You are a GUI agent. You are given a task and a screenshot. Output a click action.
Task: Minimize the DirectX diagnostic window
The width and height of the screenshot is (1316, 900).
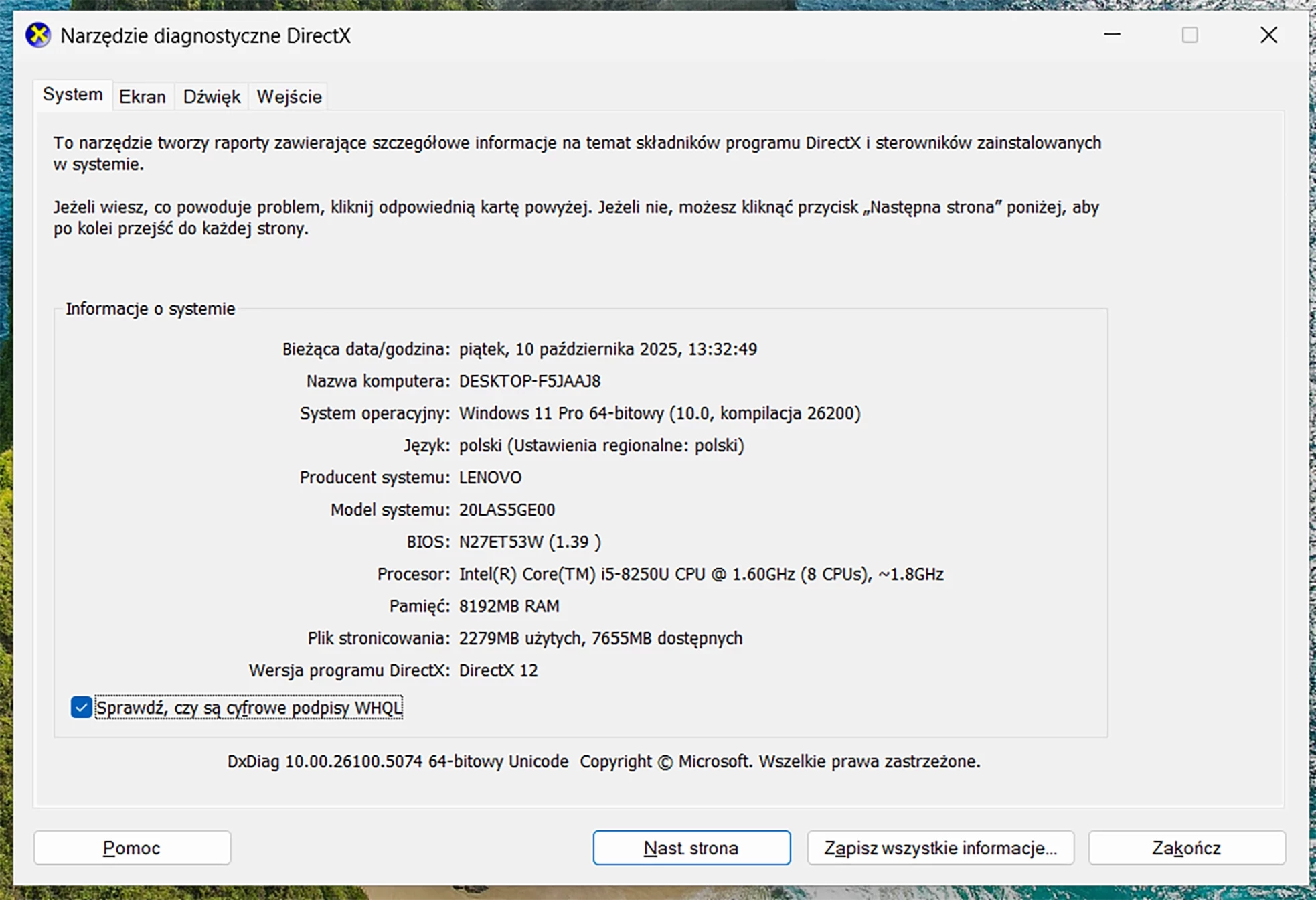click(1112, 35)
